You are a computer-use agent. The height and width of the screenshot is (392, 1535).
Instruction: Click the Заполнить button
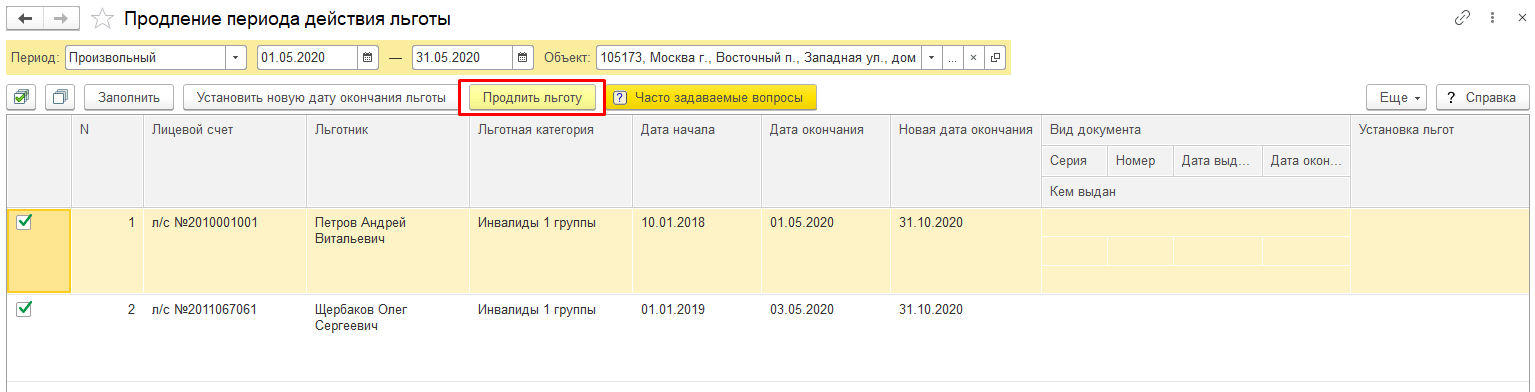129,97
